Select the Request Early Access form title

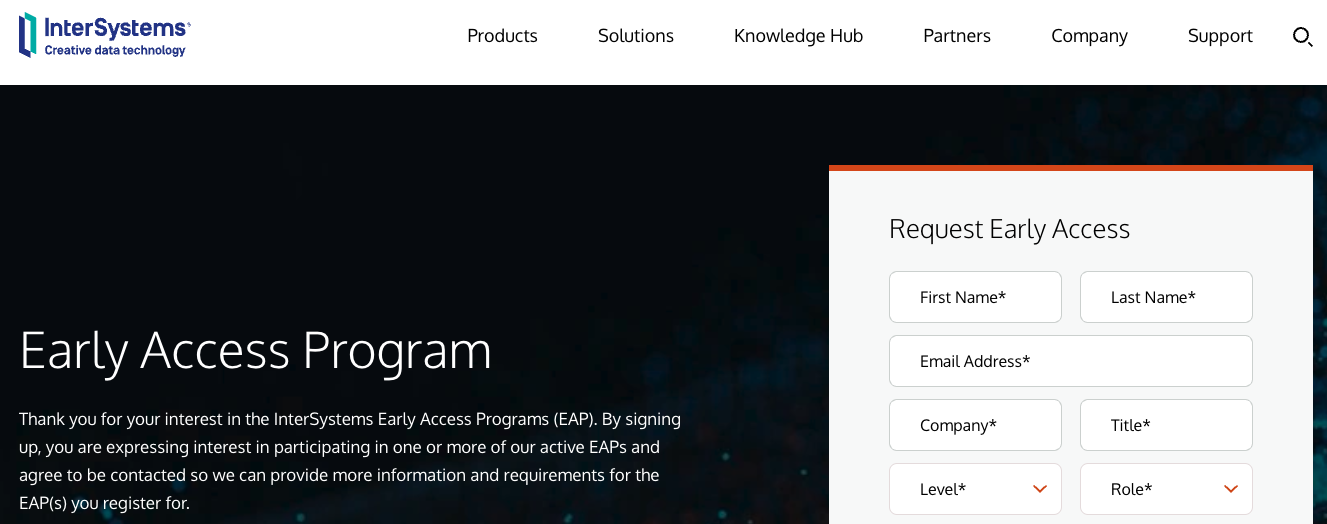click(x=1009, y=230)
